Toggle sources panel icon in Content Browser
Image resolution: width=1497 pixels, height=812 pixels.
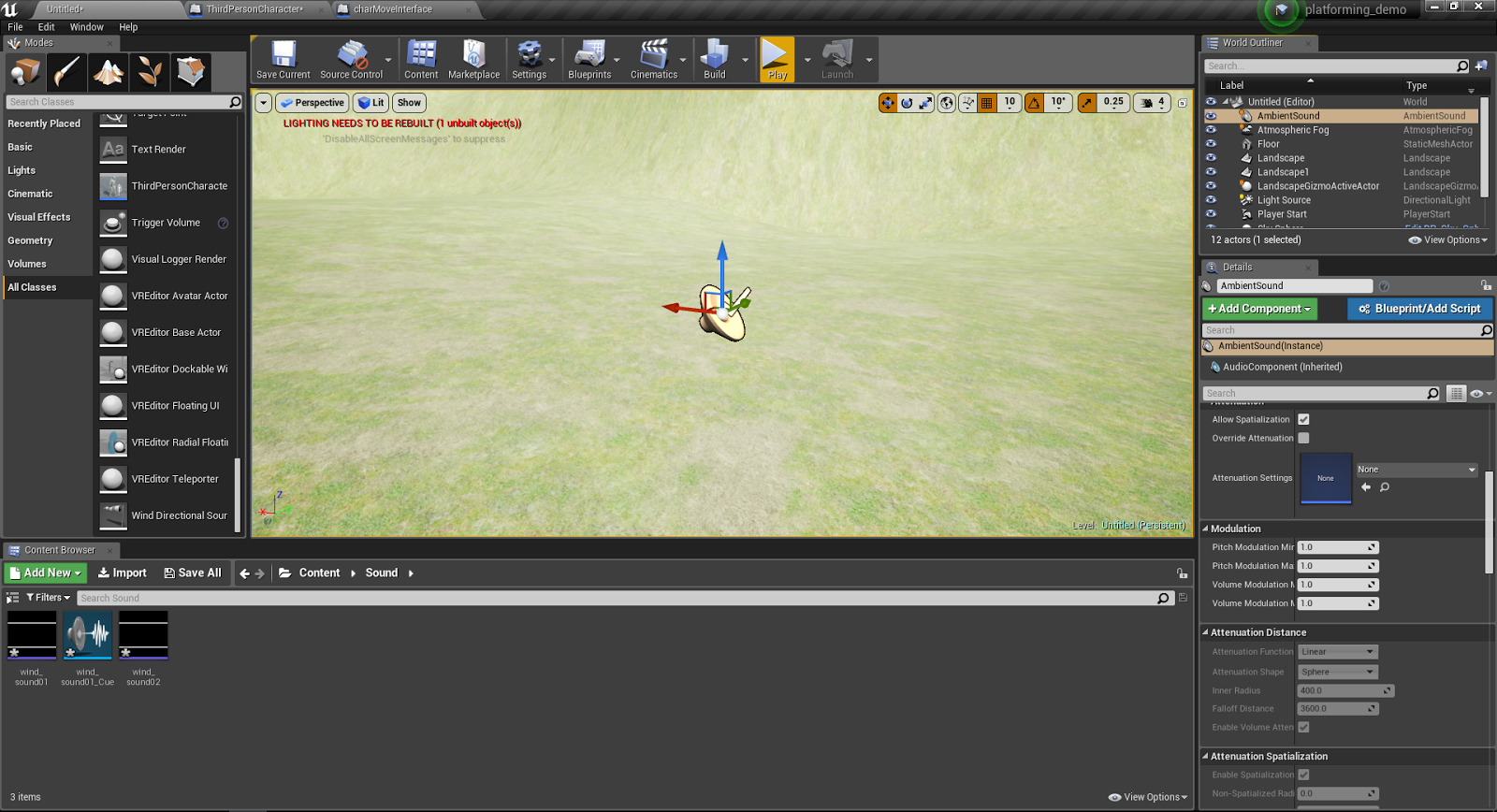click(12, 598)
